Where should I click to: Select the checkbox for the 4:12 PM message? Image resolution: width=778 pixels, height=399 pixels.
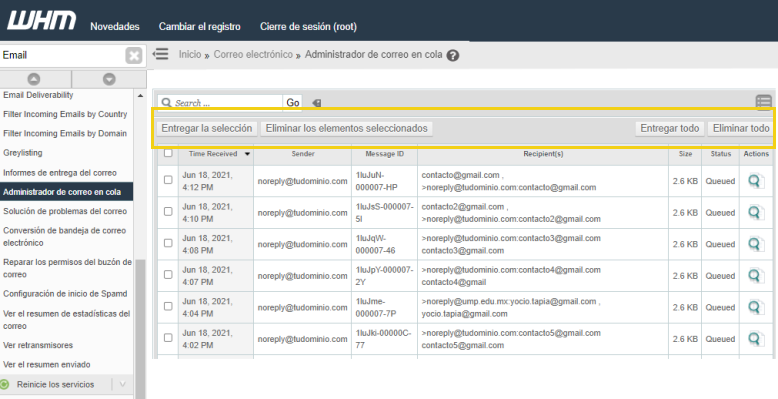tap(168, 180)
